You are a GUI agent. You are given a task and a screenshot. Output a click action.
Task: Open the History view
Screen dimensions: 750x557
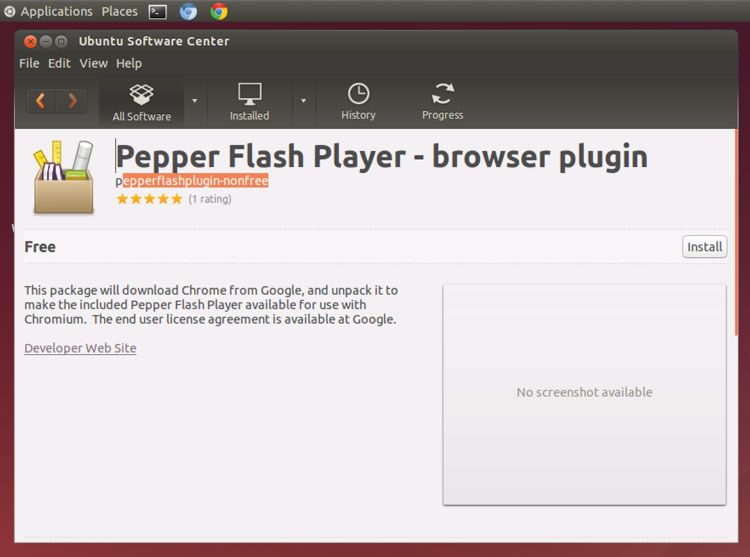(x=358, y=101)
